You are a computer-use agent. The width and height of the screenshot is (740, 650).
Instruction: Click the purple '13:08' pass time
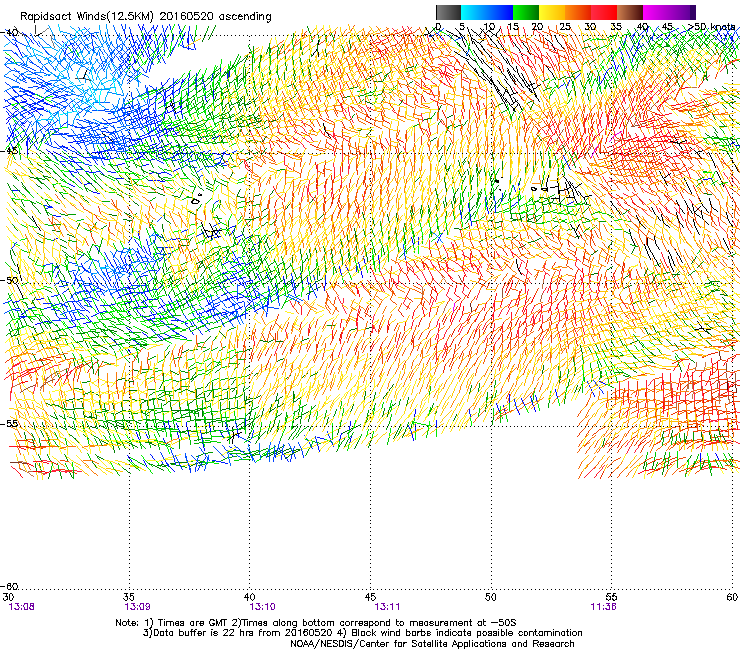pos(21,607)
